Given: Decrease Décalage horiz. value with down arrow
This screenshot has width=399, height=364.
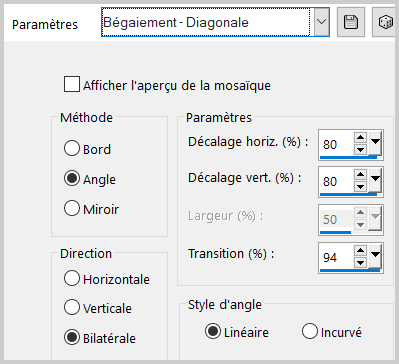Looking at the screenshot, I should (x=360, y=149).
